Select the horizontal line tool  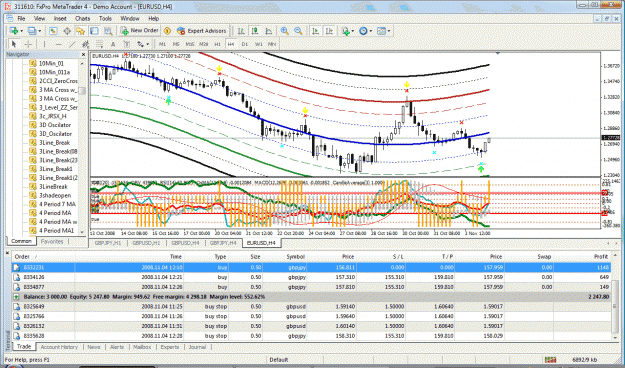[x=58, y=44]
